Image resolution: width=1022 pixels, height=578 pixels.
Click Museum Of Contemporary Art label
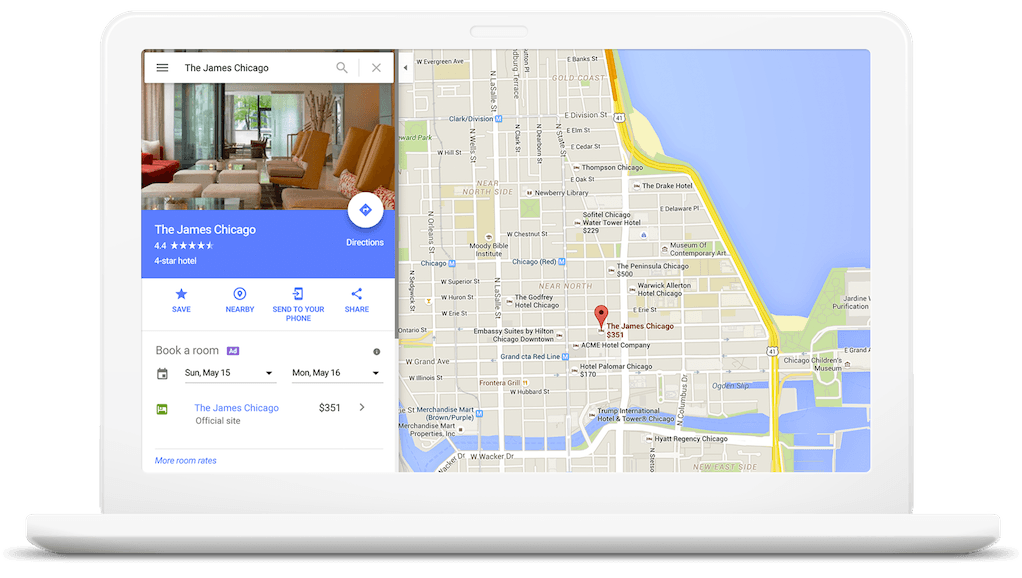click(697, 249)
